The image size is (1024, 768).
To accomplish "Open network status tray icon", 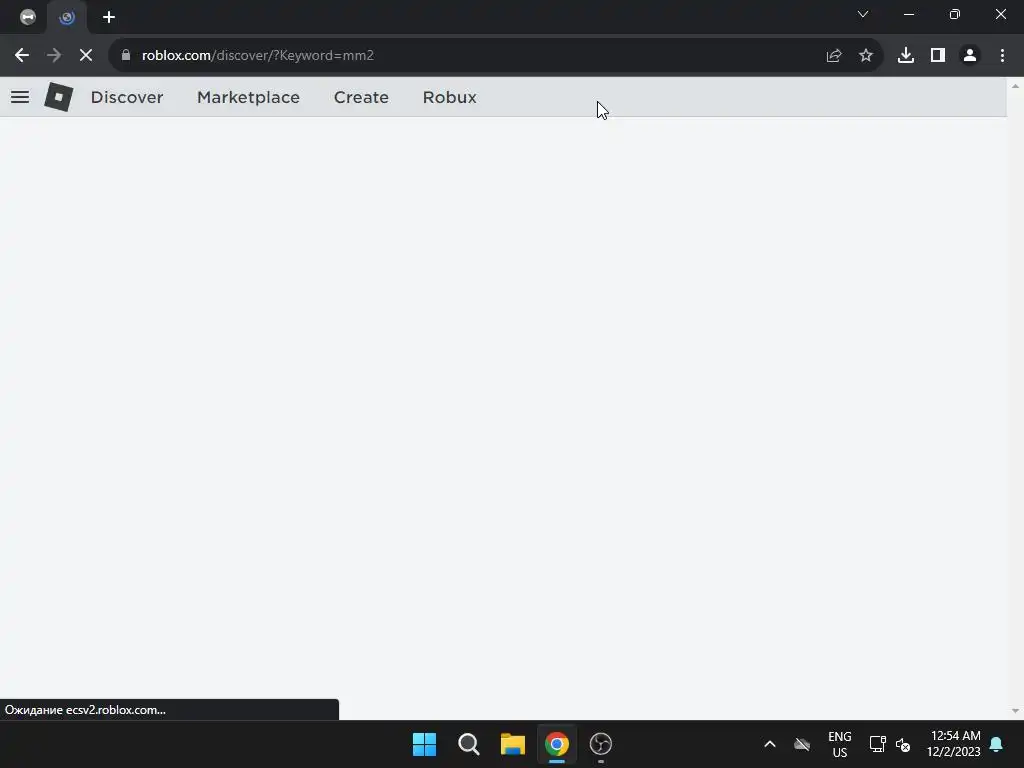I will point(877,744).
